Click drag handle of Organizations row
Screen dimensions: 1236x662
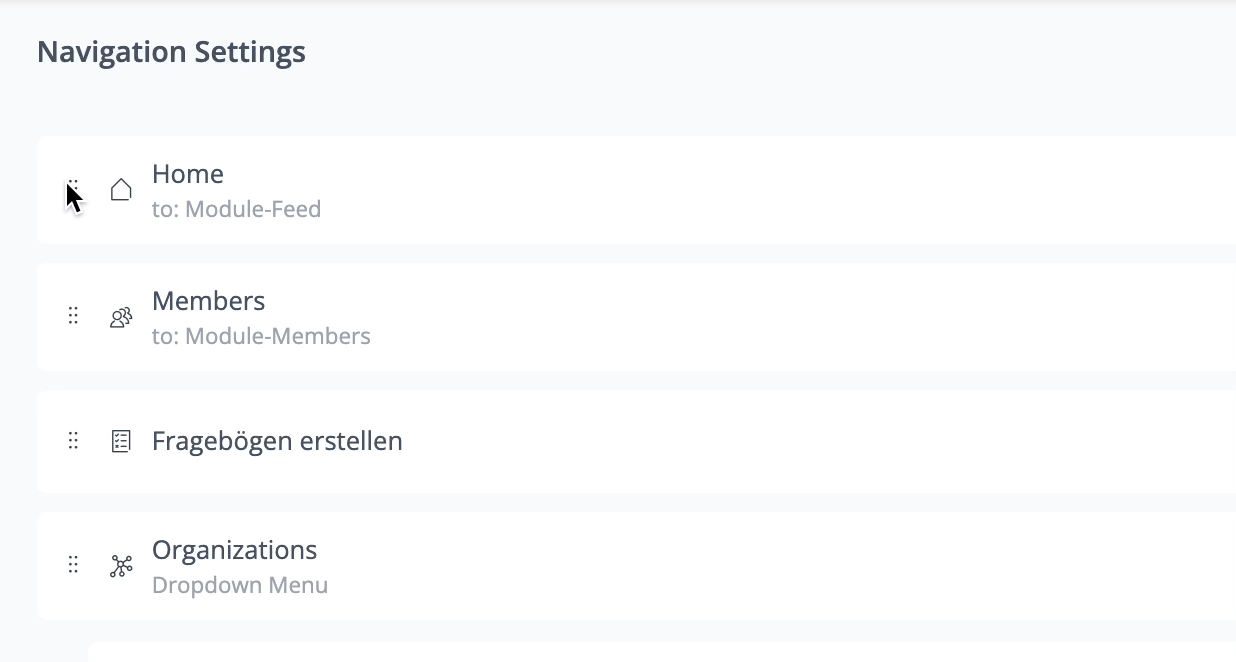(73, 565)
